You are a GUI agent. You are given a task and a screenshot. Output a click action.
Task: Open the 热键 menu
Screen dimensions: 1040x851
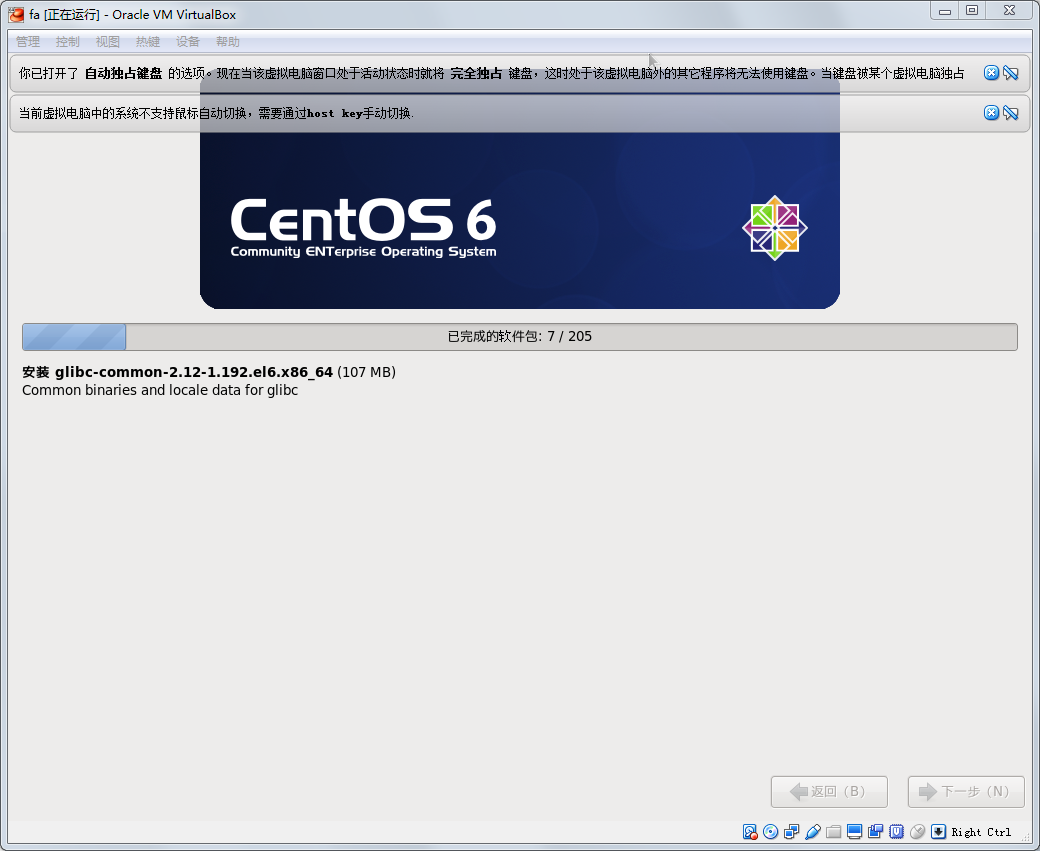pos(148,42)
